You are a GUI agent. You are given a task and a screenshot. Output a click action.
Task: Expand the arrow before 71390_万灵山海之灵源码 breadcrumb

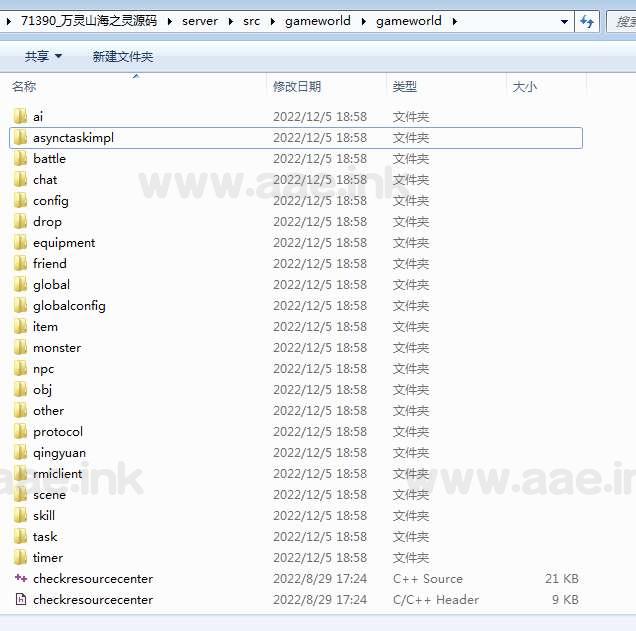click(x=9, y=21)
